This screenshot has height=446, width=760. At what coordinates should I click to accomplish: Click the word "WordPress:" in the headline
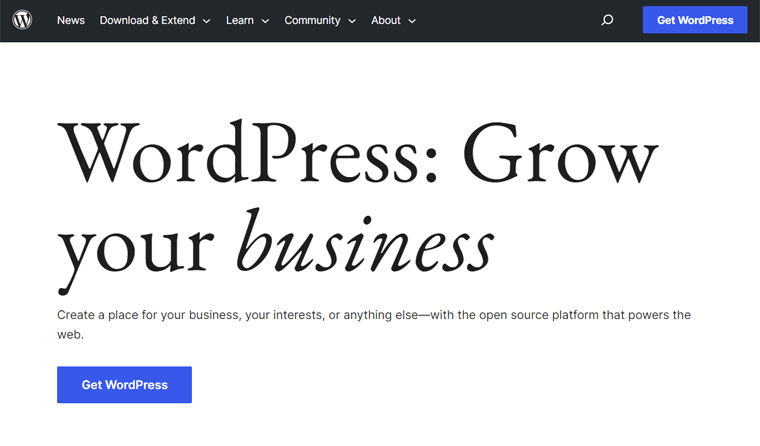(248, 157)
